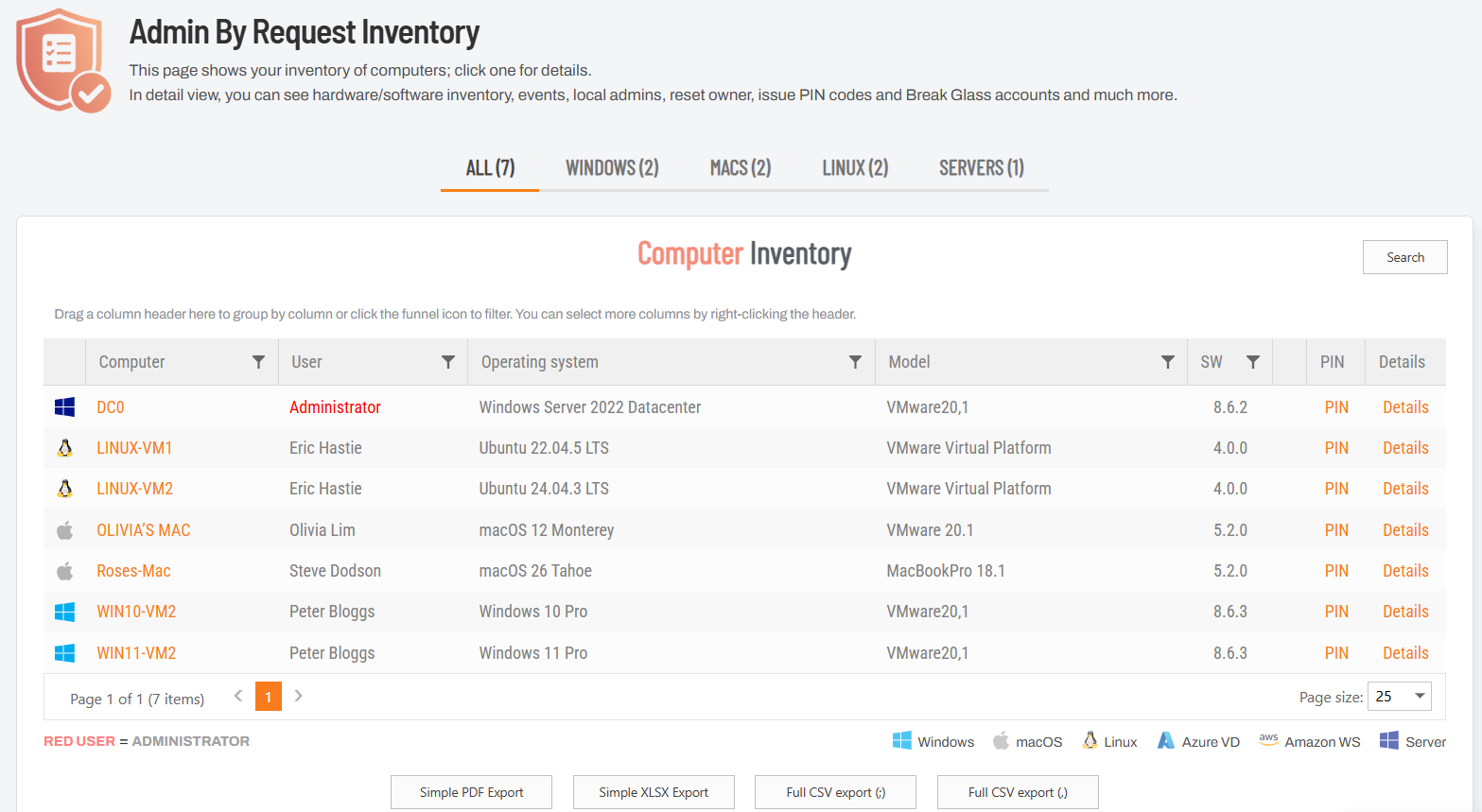Open Details link for OLIVIA'S MAC
The height and width of the screenshot is (812, 1482).
1404,530
